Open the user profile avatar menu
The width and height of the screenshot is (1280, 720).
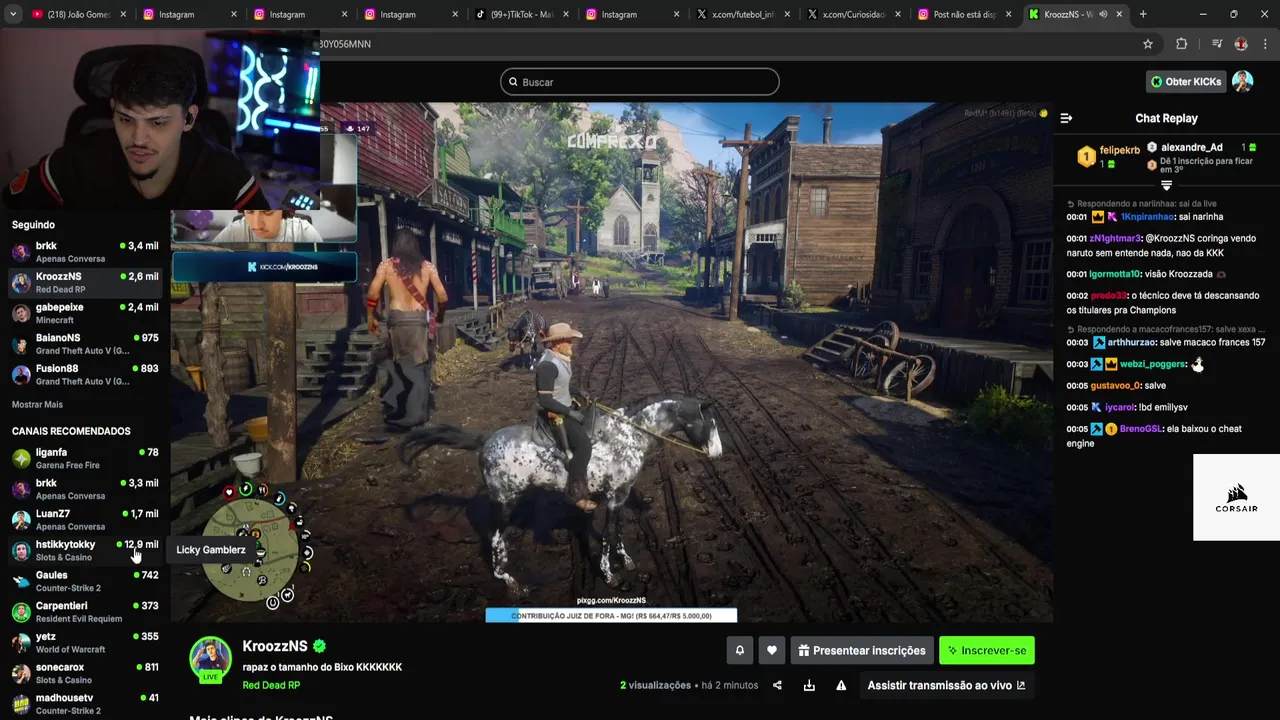click(1242, 81)
